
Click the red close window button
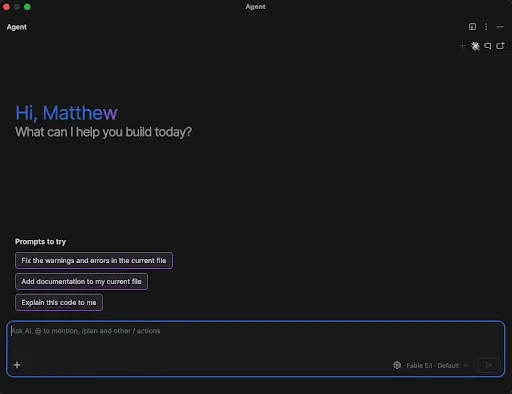point(6,7)
